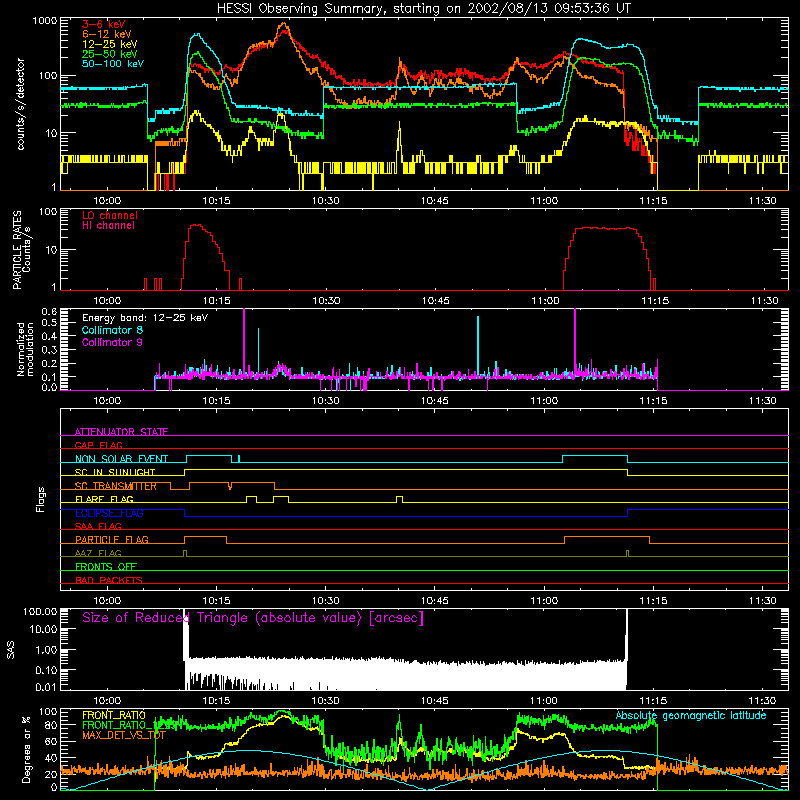800x800 pixels.
Task: Click the 'Size of Reduced Triangle' plot label
Action: tap(253, 618)
